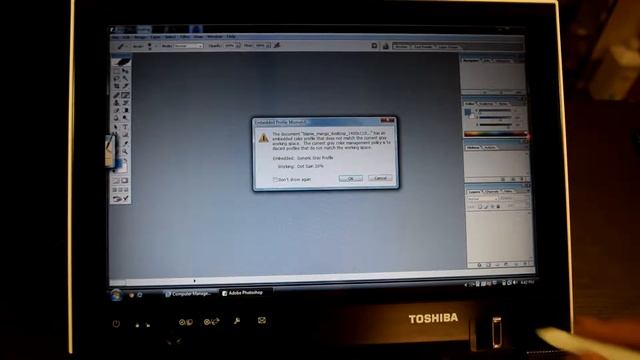Select the Healing Brush tool
Image resolution: width=640 pixels, height=360 pixels.
click(117, 95)
